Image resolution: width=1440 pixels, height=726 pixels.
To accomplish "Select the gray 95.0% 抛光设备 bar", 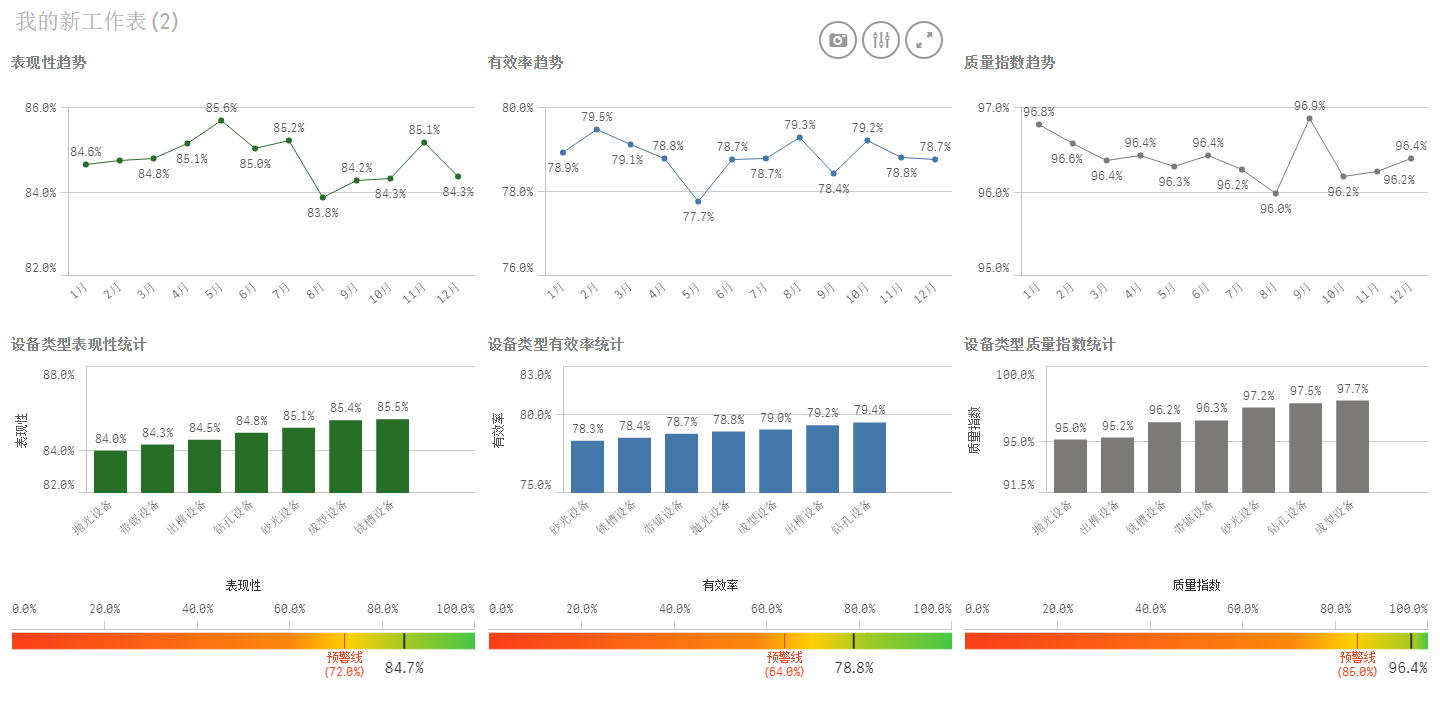I will click(1071, 466).
